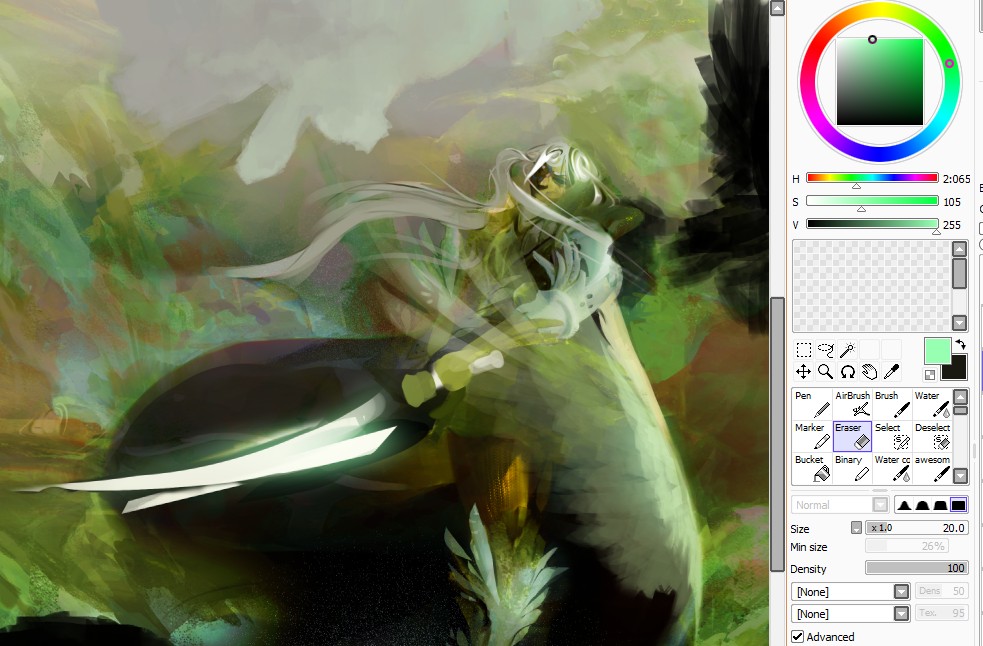This screenshot has height=646, width=983.
Task: Click the saturation value '105'
Action: (952, 202)
